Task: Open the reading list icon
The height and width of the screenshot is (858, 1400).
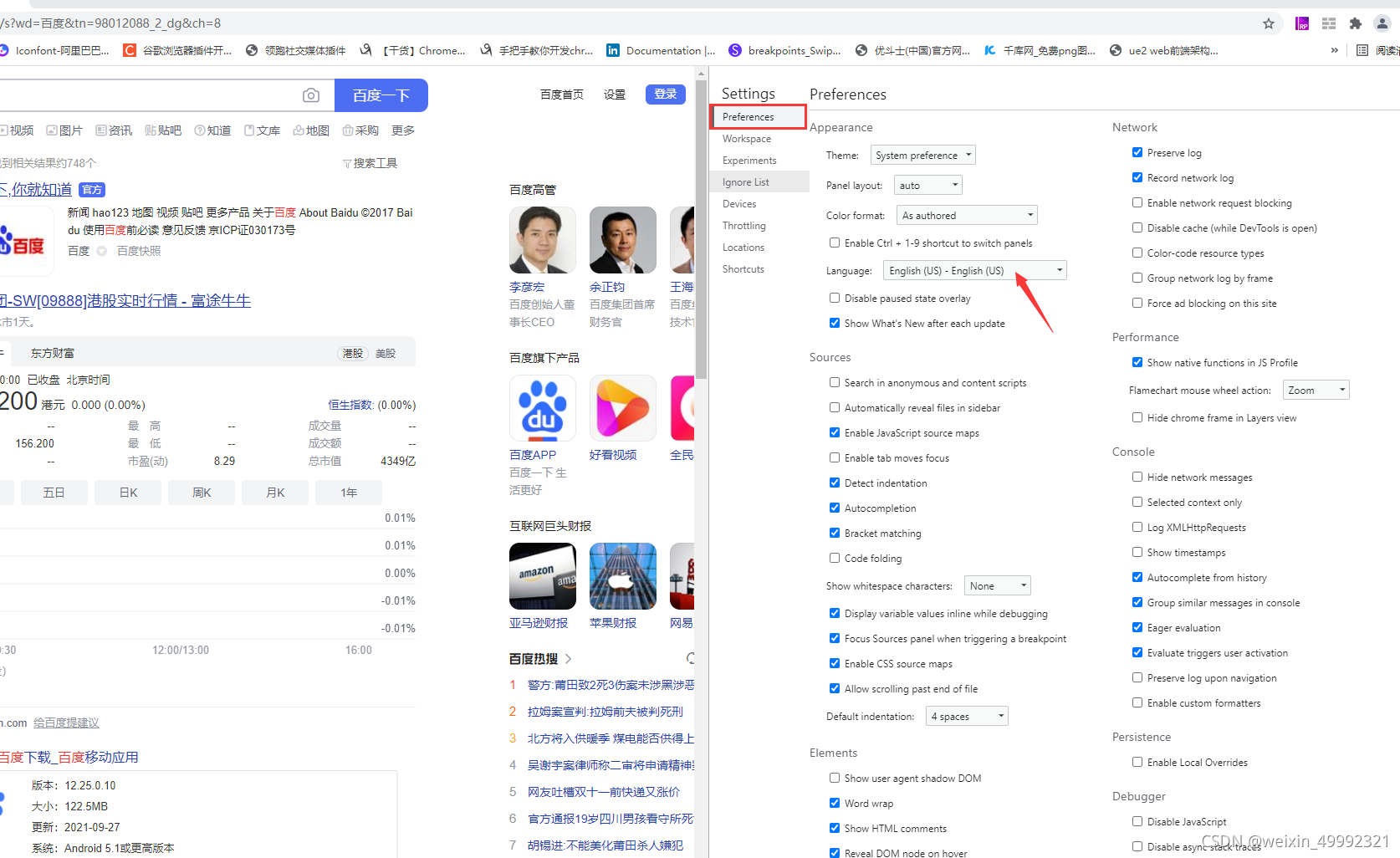Action: click(x=1362, y=50)
